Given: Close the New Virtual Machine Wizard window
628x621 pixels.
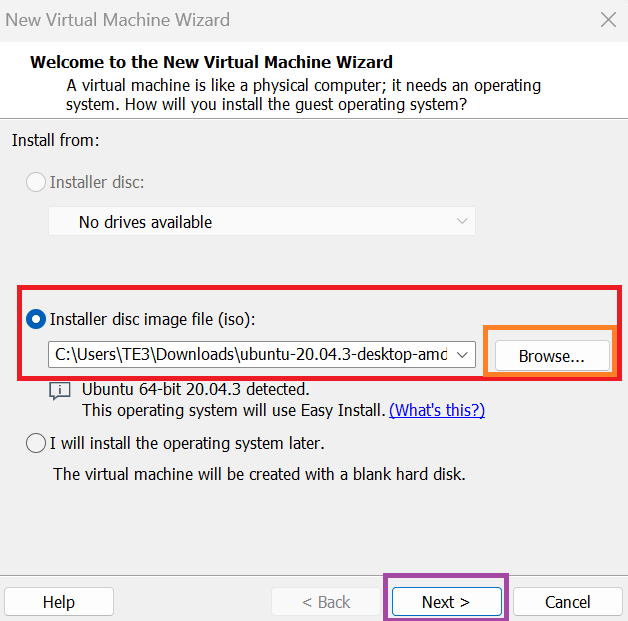Looking at the screenshot, I should pyautogui.click(x=608, y=20).
